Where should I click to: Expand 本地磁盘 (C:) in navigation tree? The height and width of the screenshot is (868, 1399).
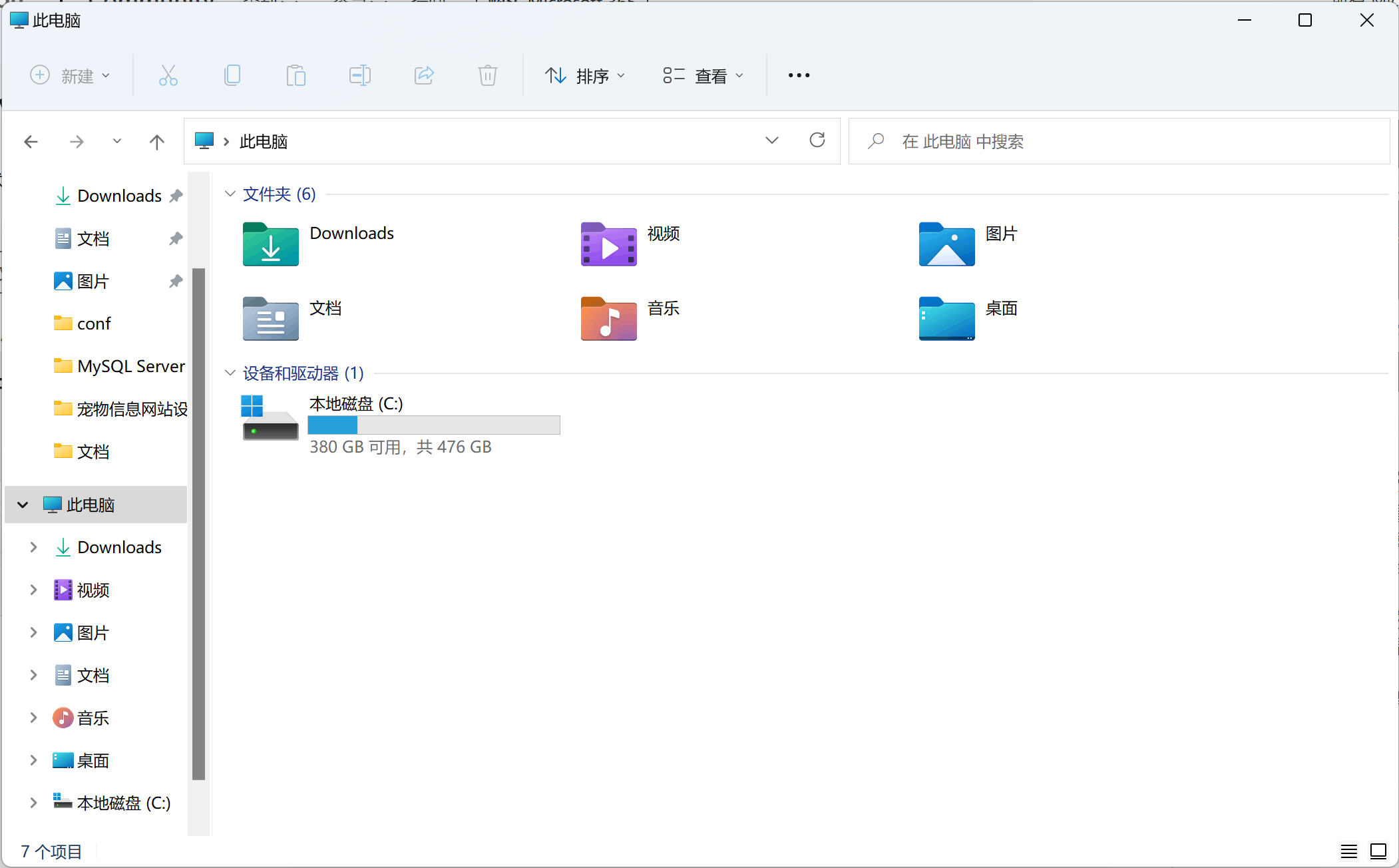(x=33, y=803)
